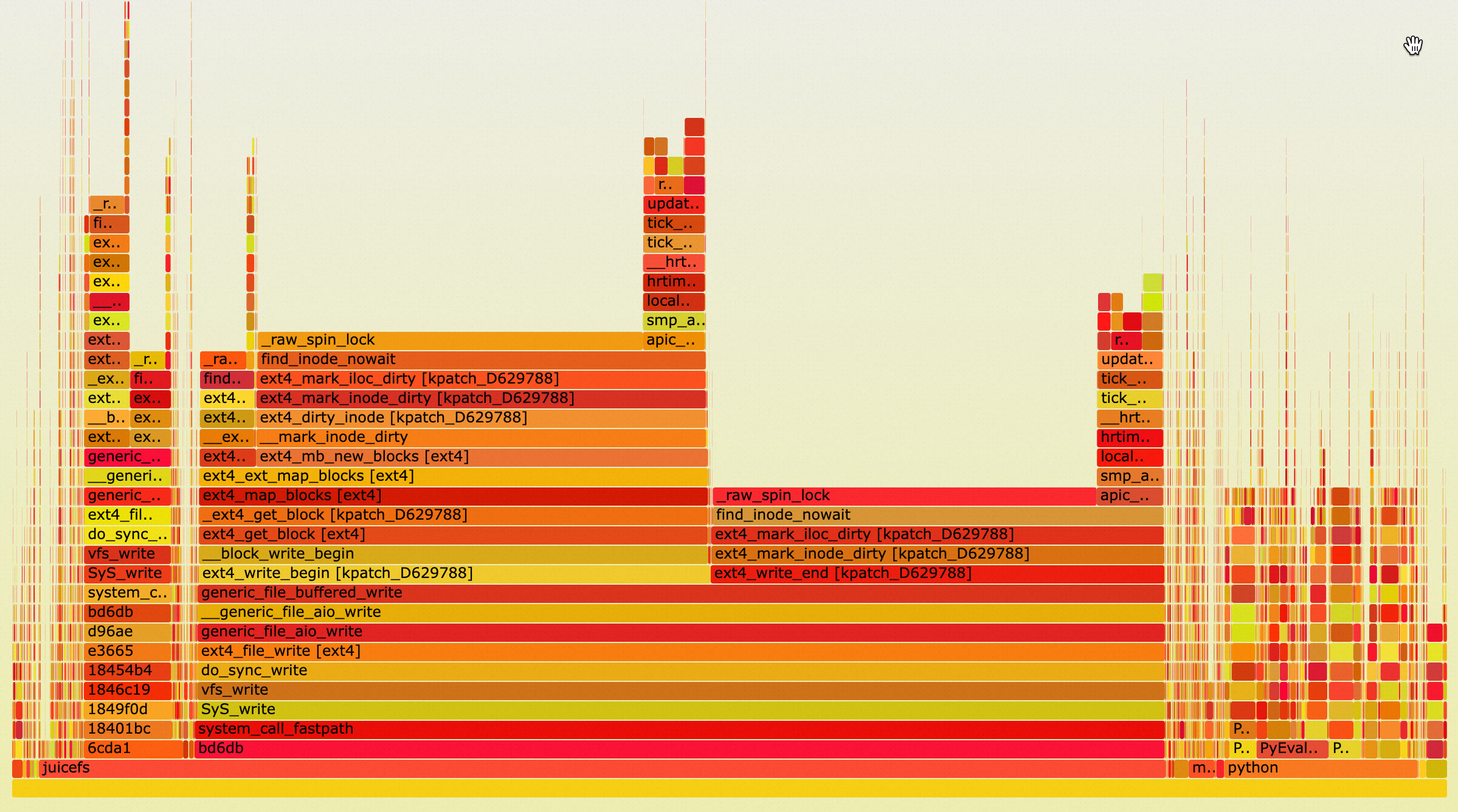
Task: Select the wide SyS_write frame
Action: (681, 710)
